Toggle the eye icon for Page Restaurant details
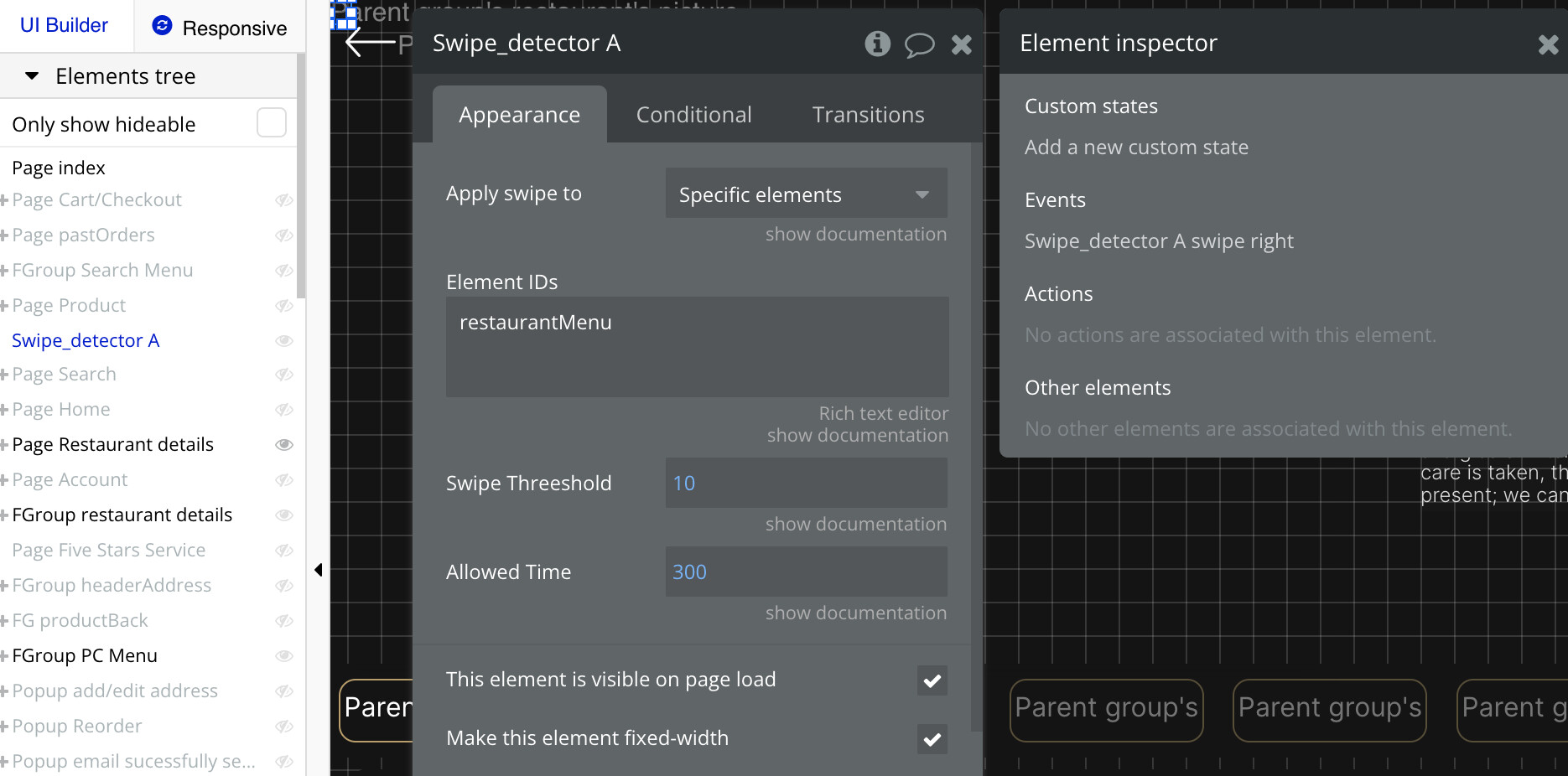Screen dimensions: 1568x776 [284, 445]
